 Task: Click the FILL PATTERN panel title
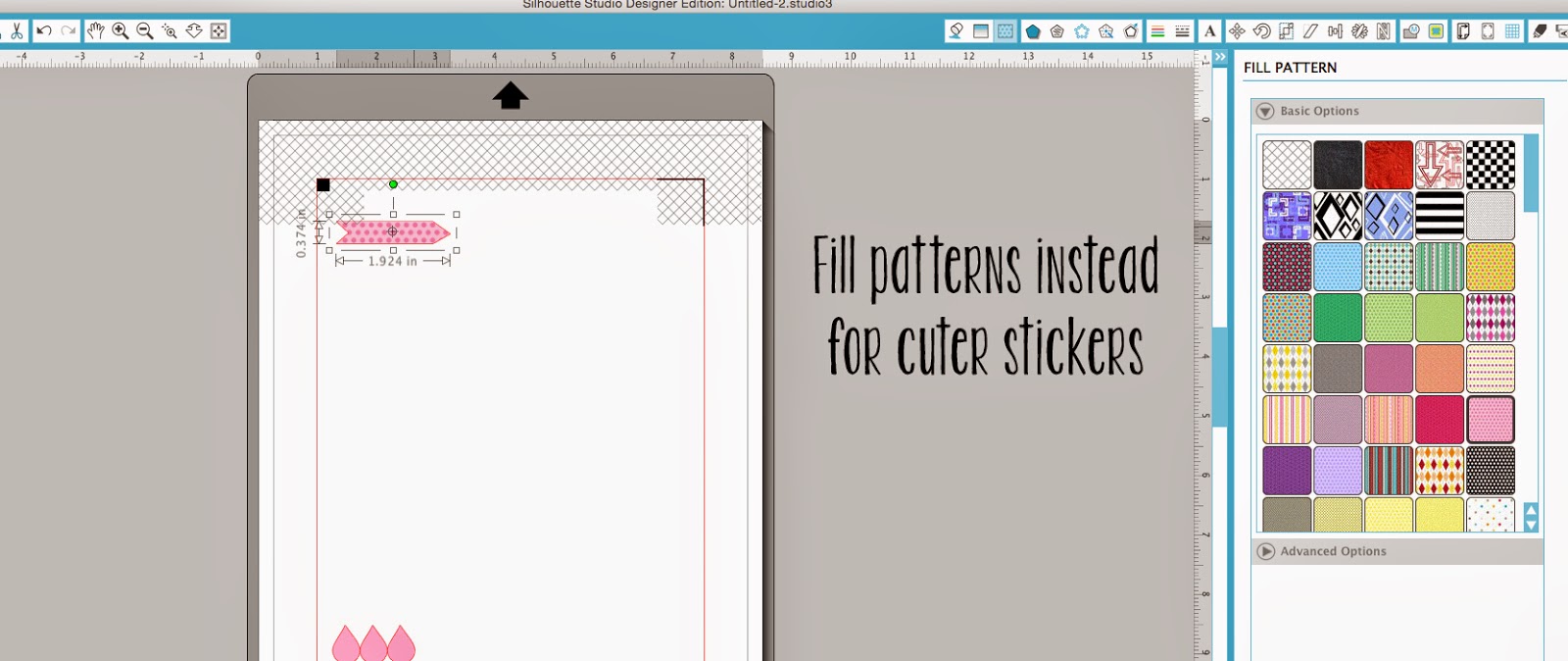click(1290, 68)
